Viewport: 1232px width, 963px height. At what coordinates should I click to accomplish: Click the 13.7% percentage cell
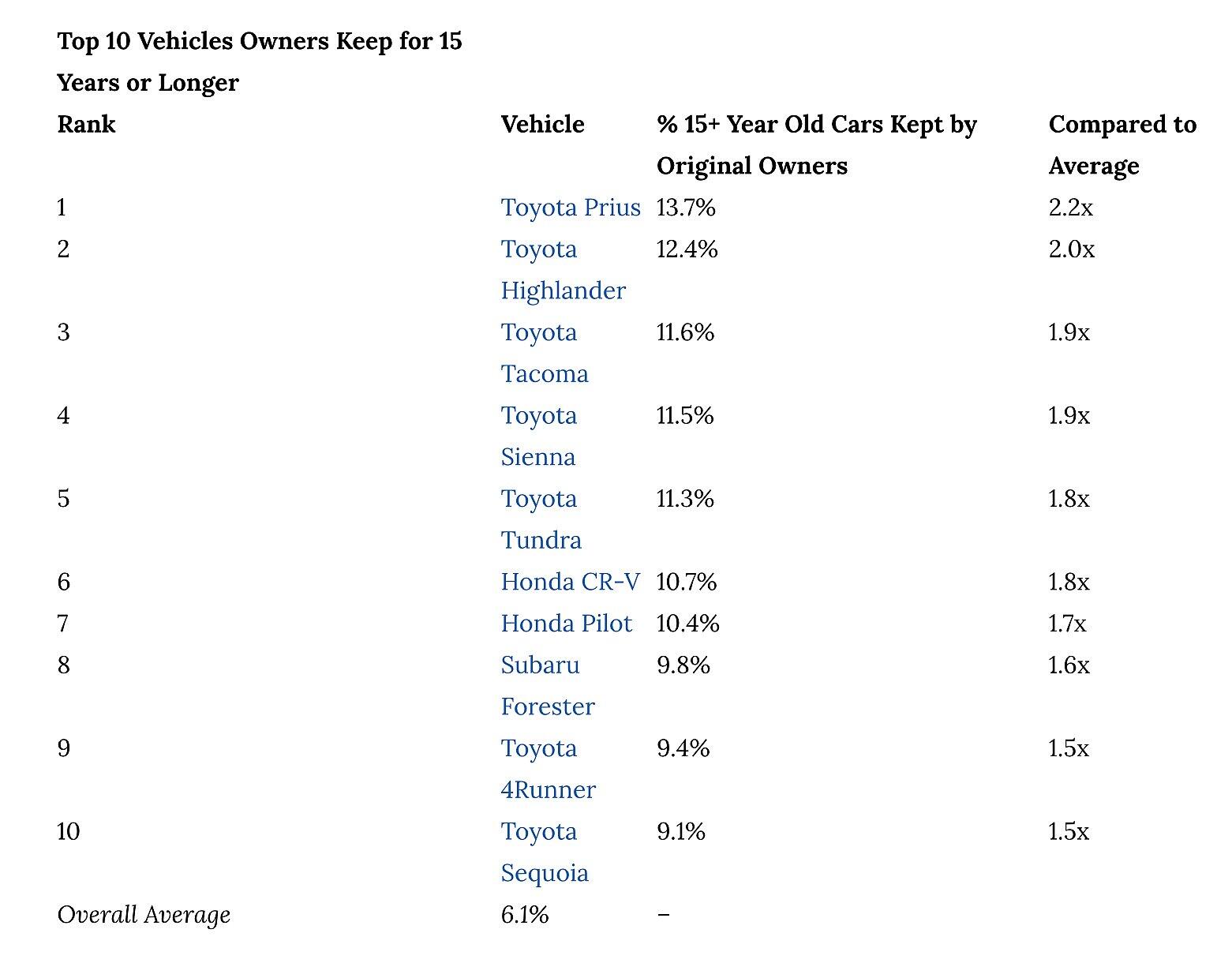[685, 208]
